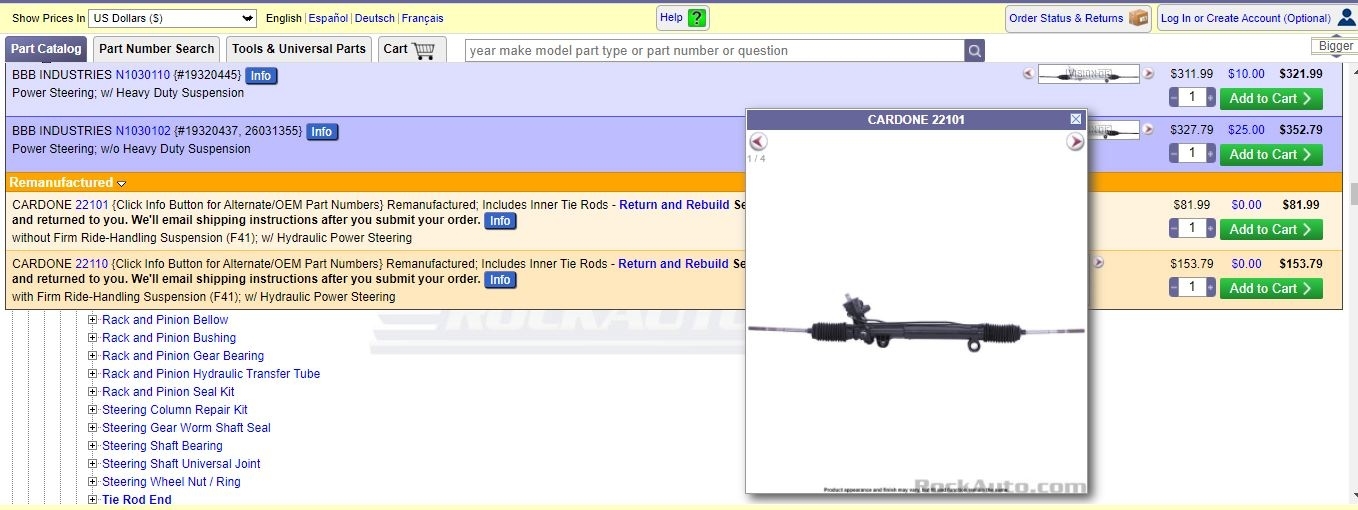Screen dimensions: 1358x510
Task: Open Tools & Universal Parts tab
Action: pyautogui.click(x=299, y=49)
